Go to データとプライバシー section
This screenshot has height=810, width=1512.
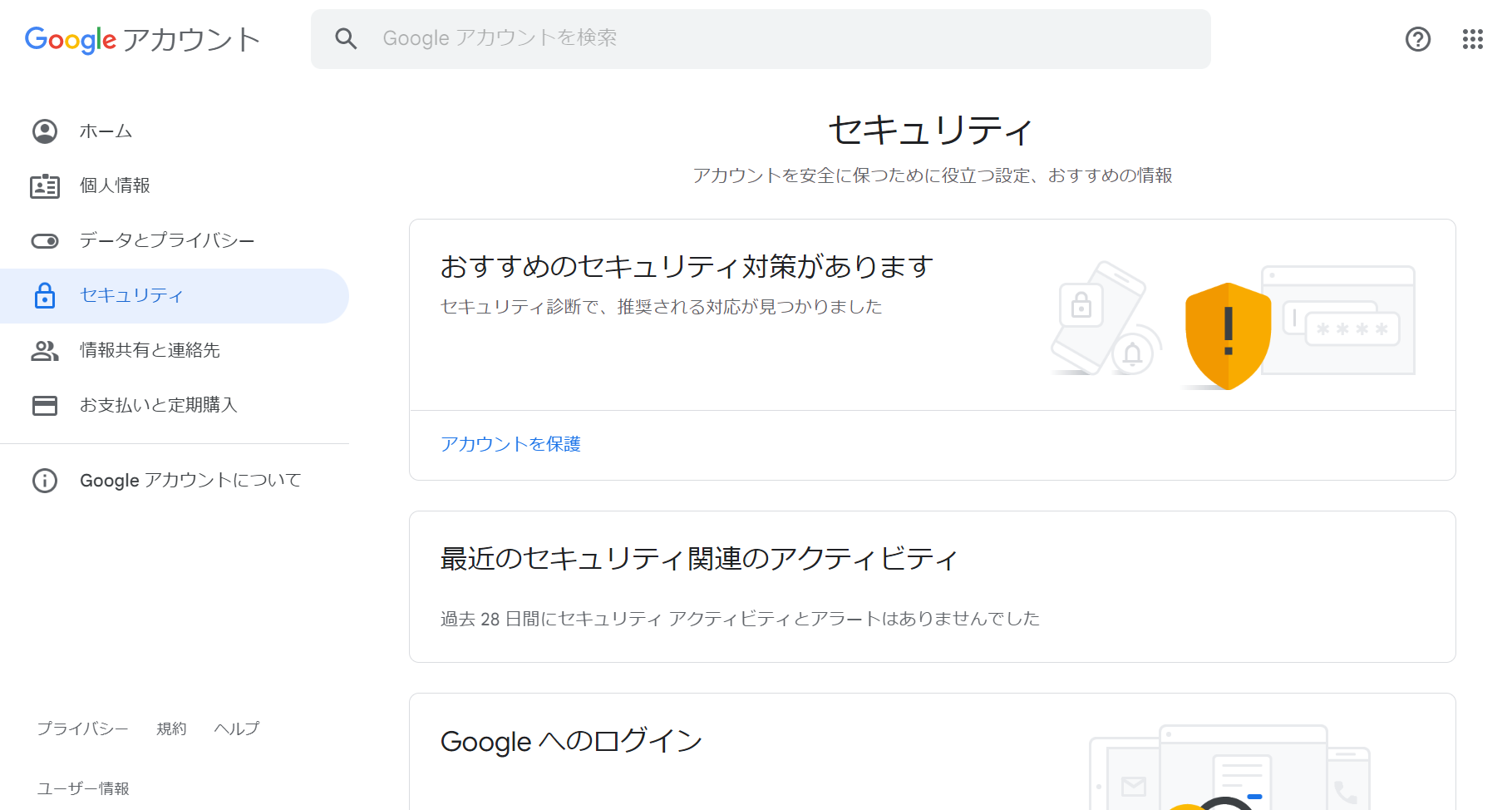point(167,240)
